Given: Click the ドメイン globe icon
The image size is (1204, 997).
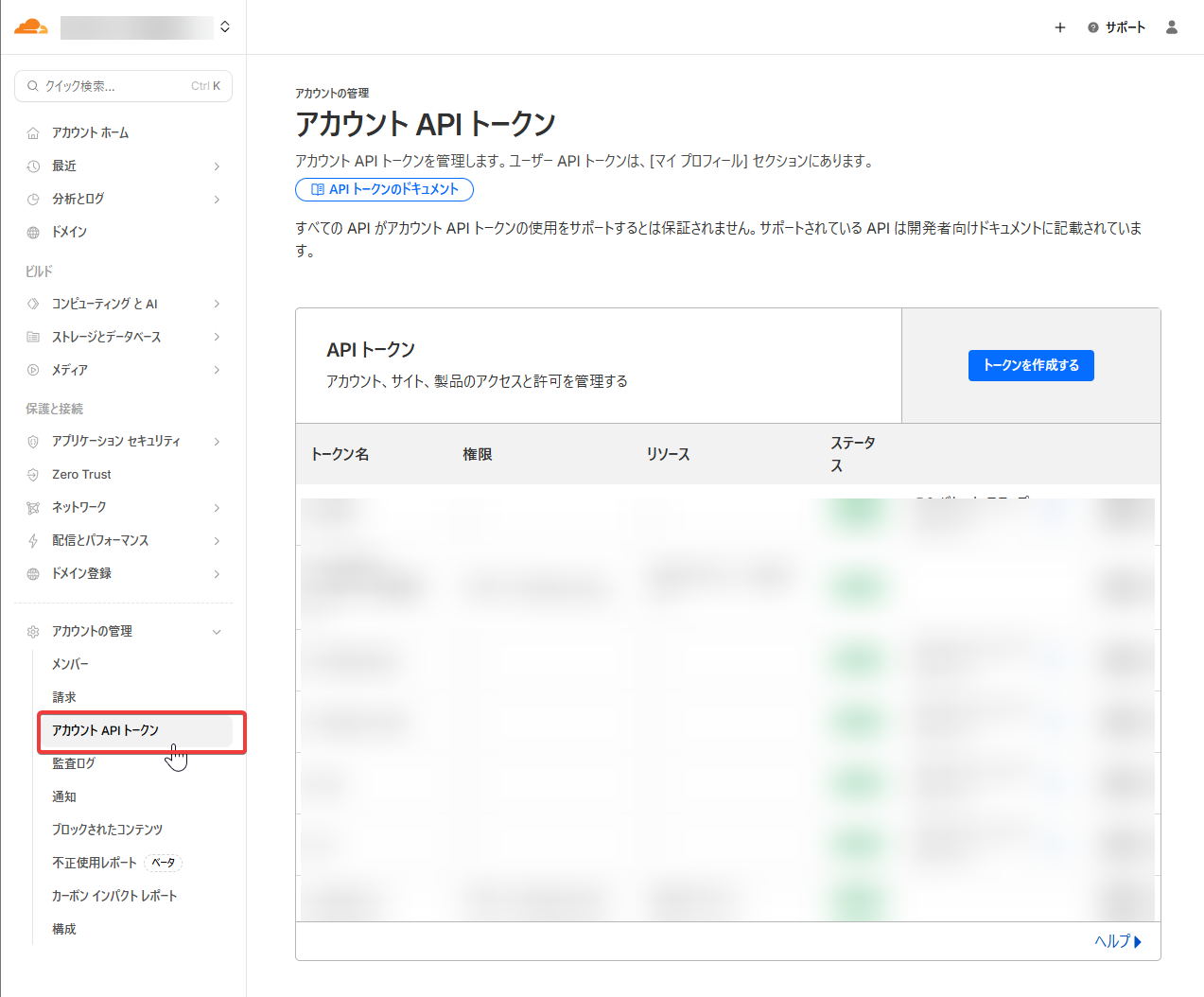Looking at the screenshot, I should [x=33, y=233].
